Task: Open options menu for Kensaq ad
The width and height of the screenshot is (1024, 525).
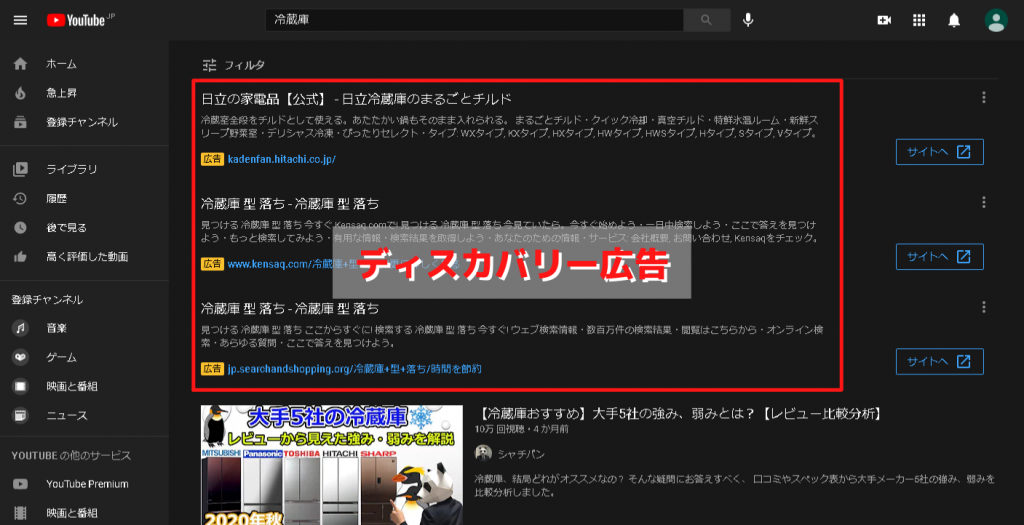Action: (x=984, y=202)
